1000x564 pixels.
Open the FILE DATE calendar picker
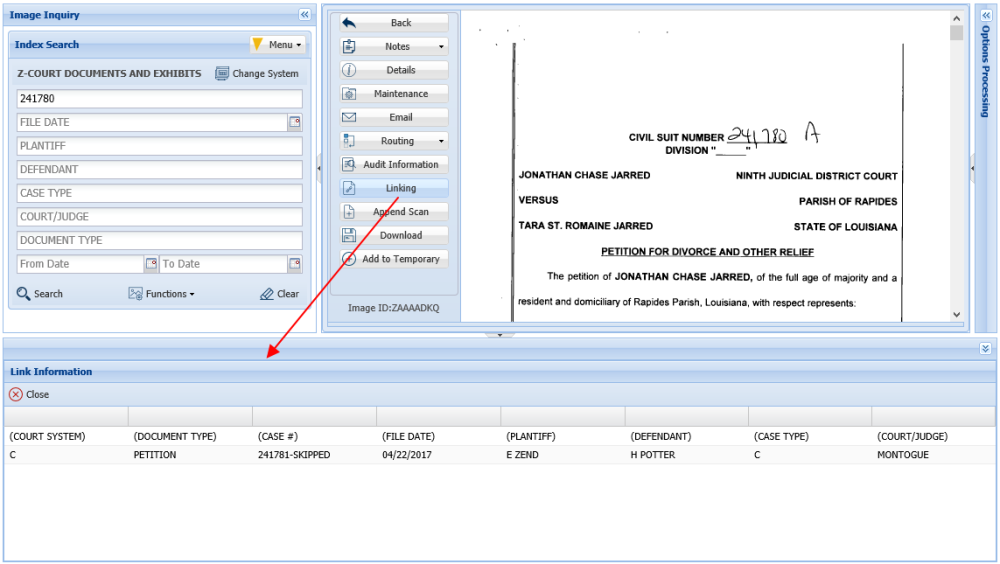(295, 122)
